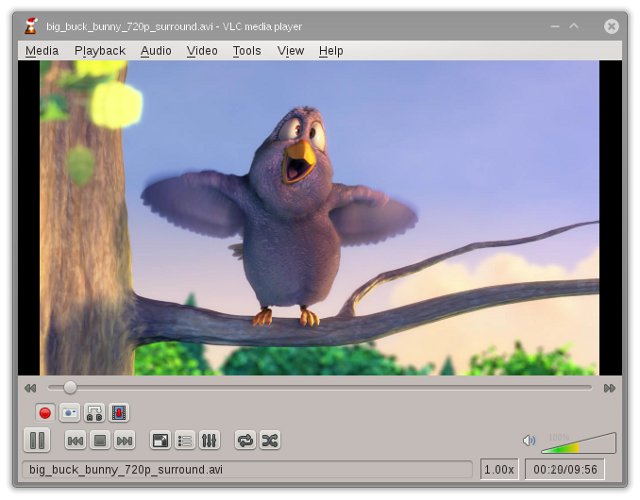Click the red Record button

[x=45, y=412]
